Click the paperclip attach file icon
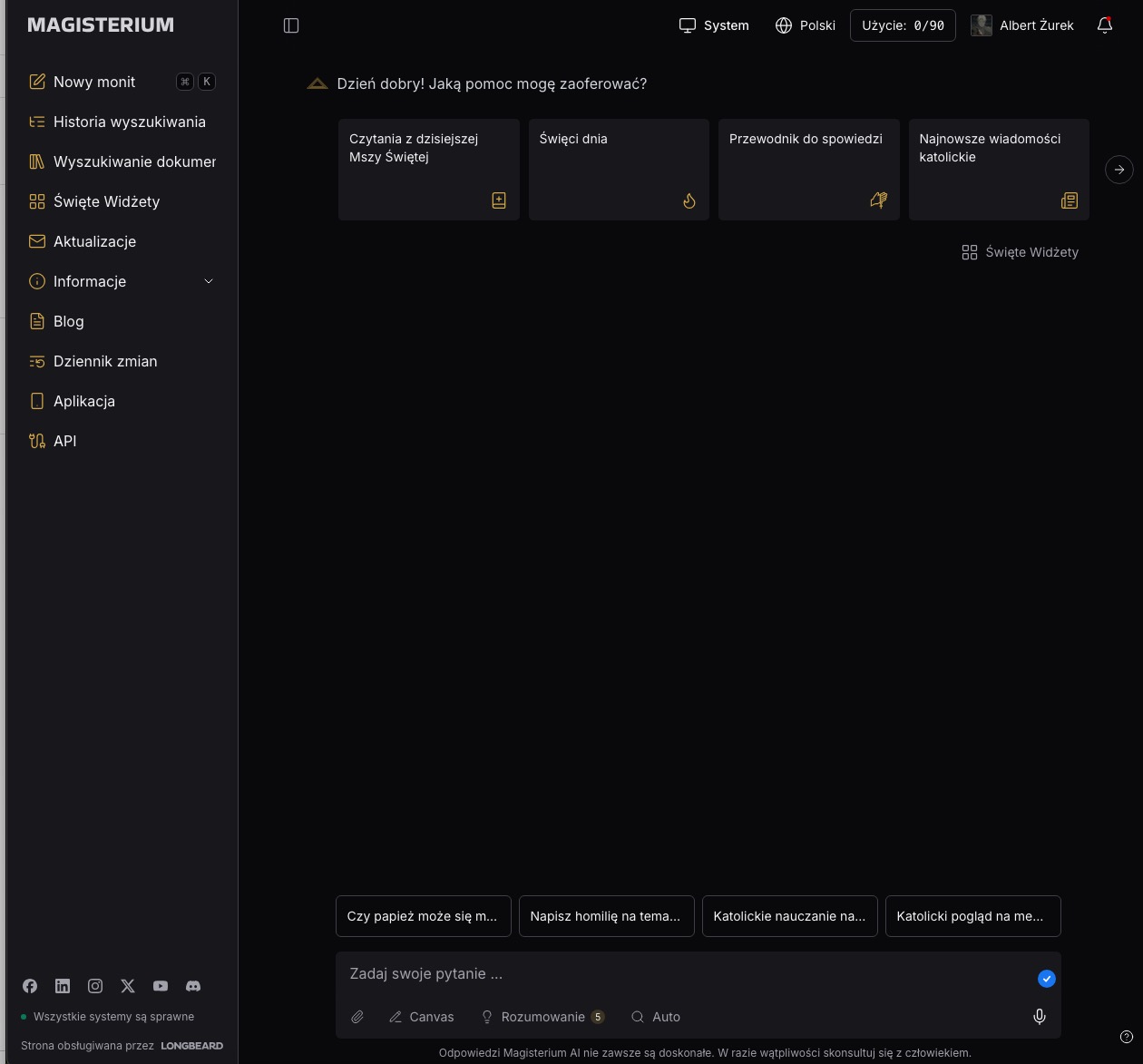1143x1064 pixels. pyautogui.click(x=357, y=1017)
